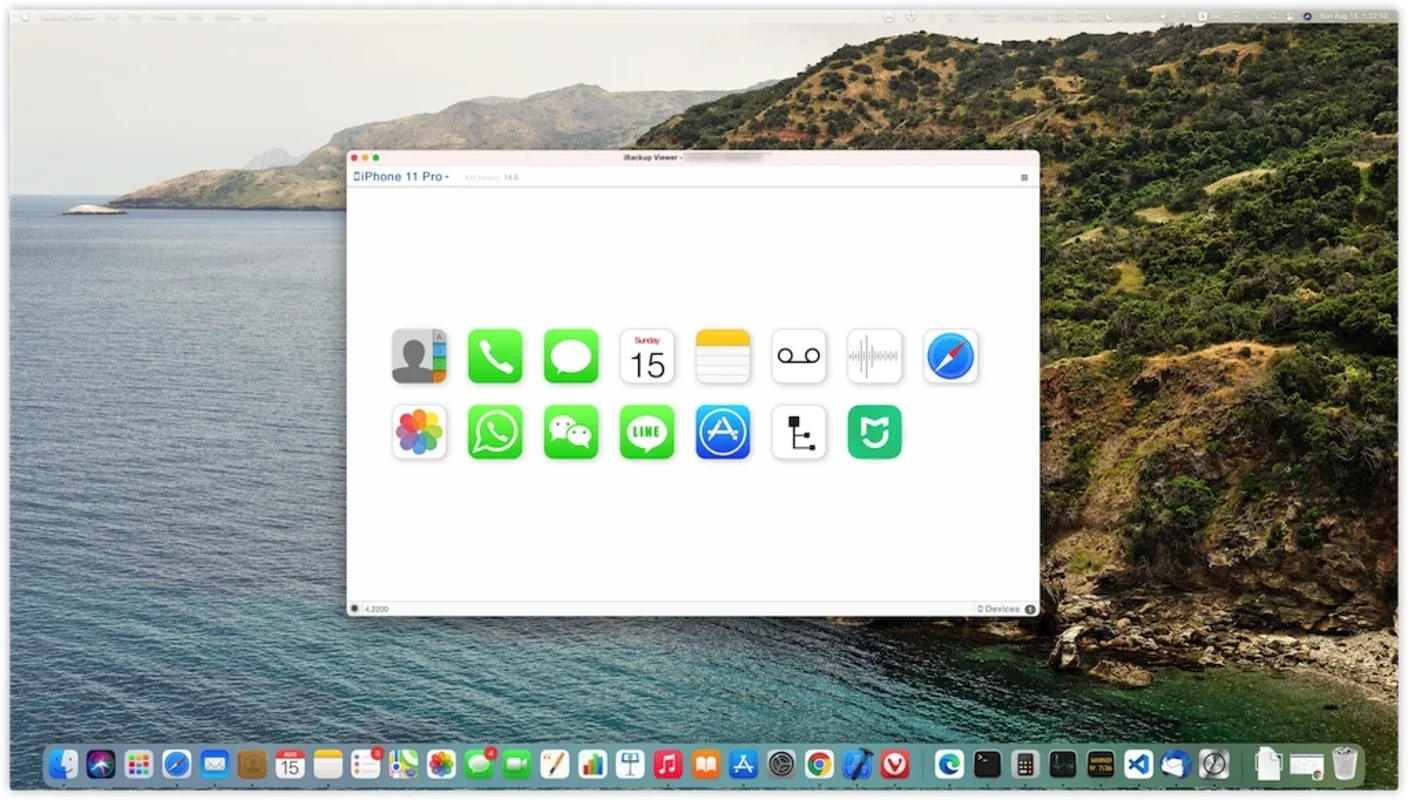This screenshot has width=1408, height=800.
Task: Open the WeChat icon
Action: coord(571,432)
